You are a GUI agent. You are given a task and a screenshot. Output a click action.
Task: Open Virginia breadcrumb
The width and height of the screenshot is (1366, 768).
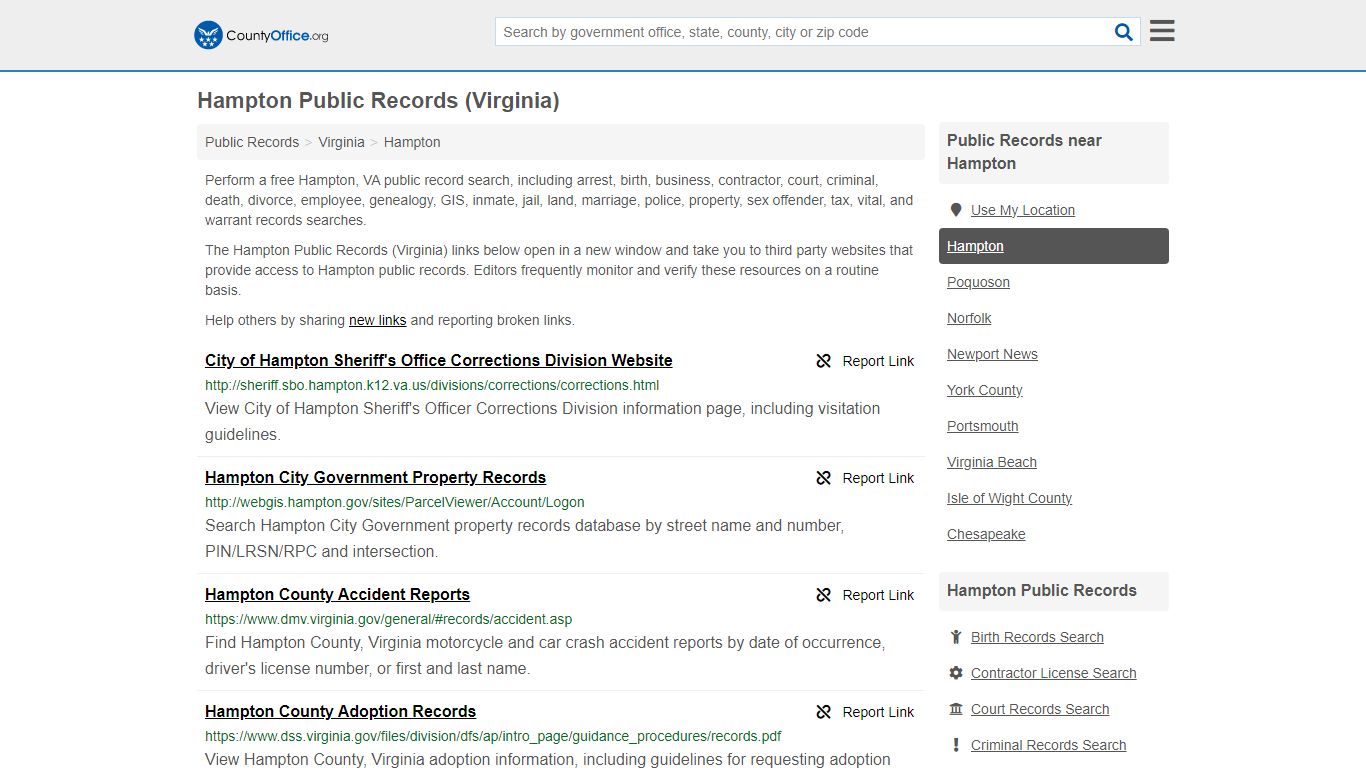coord(341,142)
